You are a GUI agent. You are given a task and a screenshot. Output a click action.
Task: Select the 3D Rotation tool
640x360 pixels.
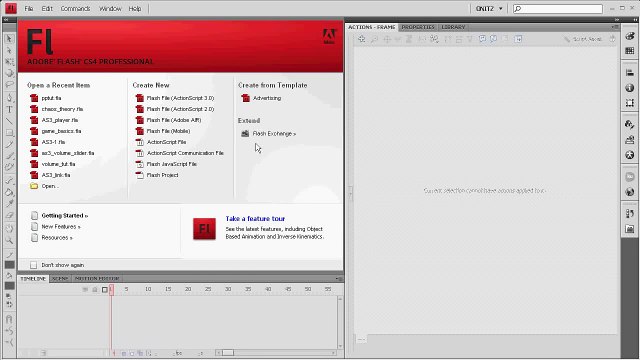coord(9,73)
